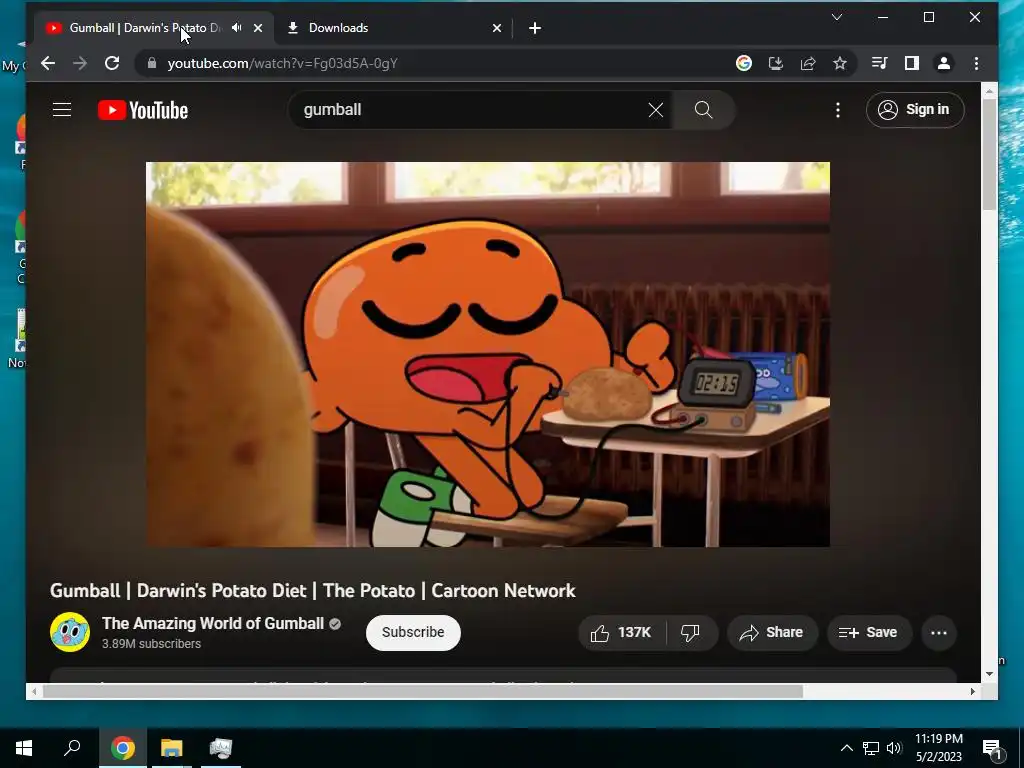Open Windows taskbar search
This screenshot has height=768, width=1024.
(72, 748)
